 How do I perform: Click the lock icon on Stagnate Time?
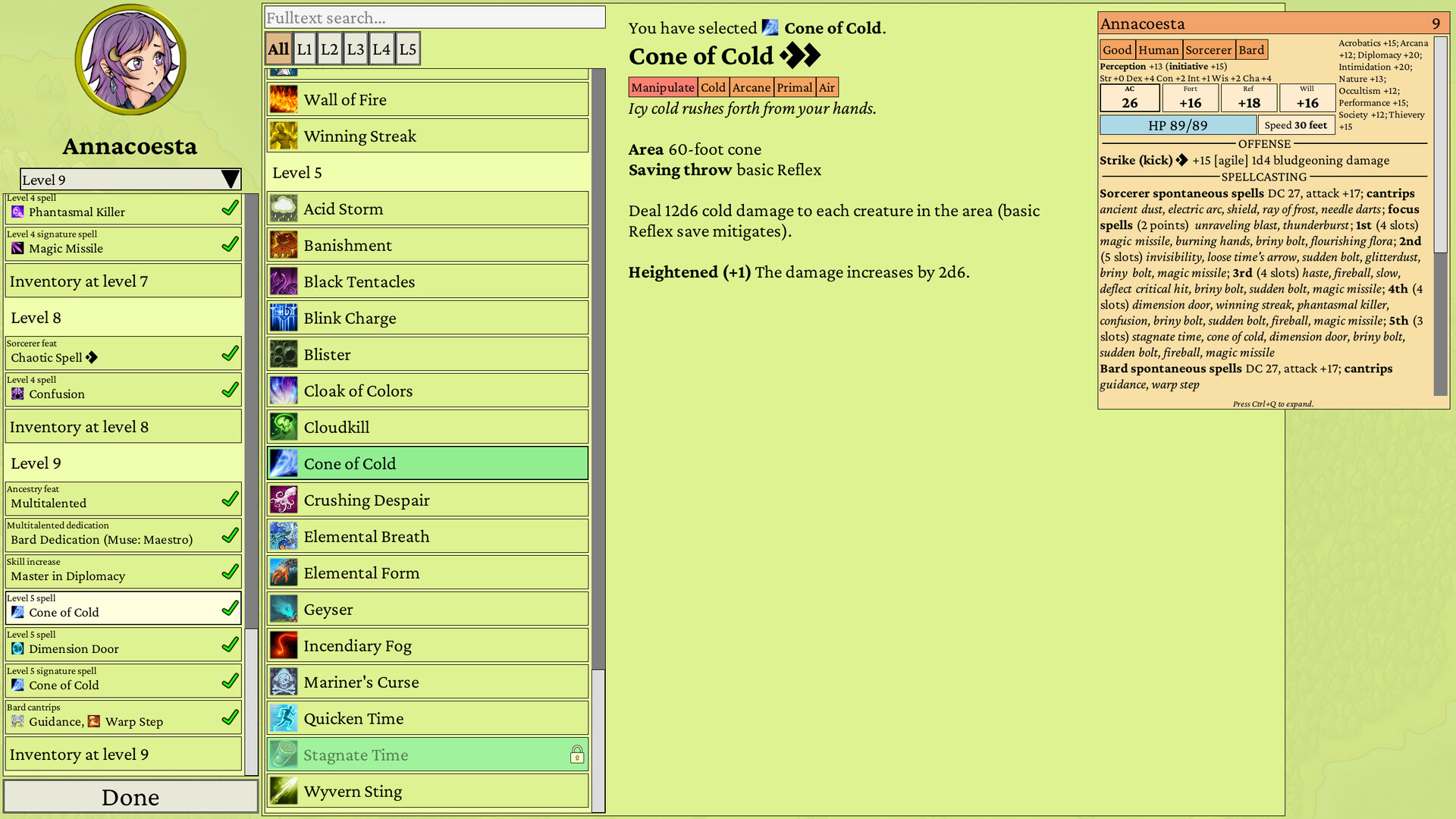pyautogui.click(x=578, y=755)
